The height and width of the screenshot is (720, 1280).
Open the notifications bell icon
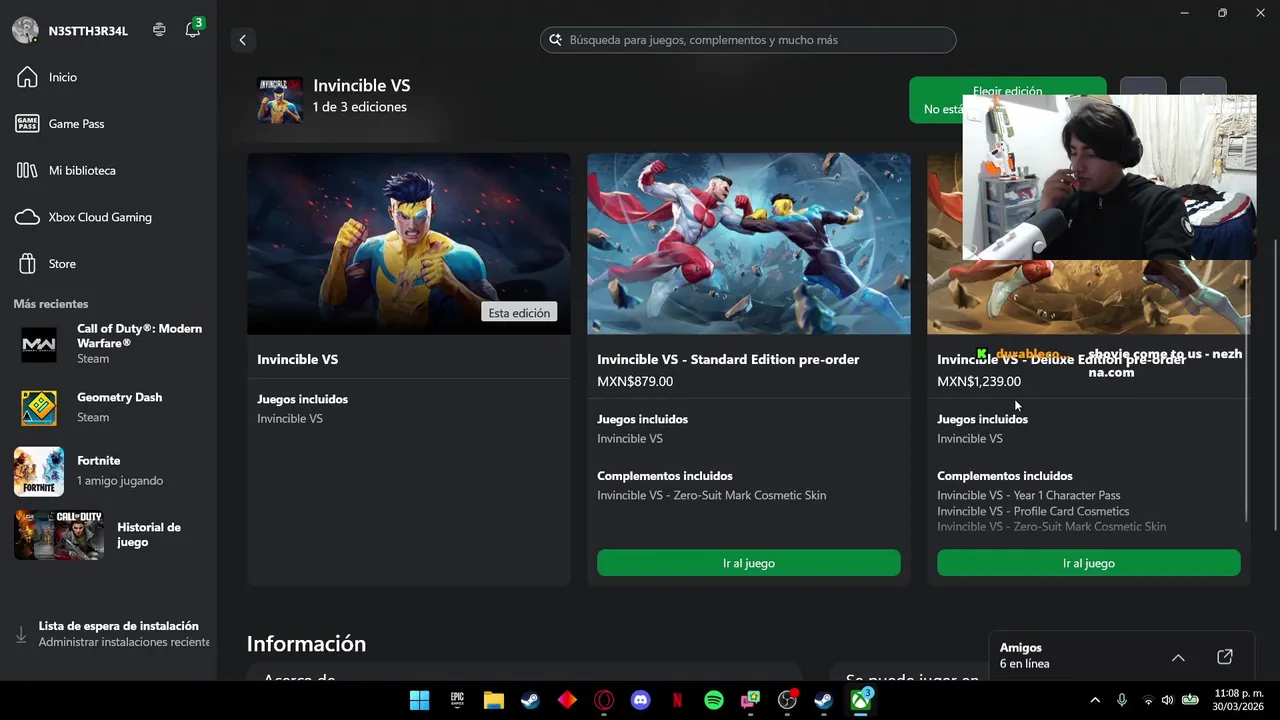click(x=193, y=30)
